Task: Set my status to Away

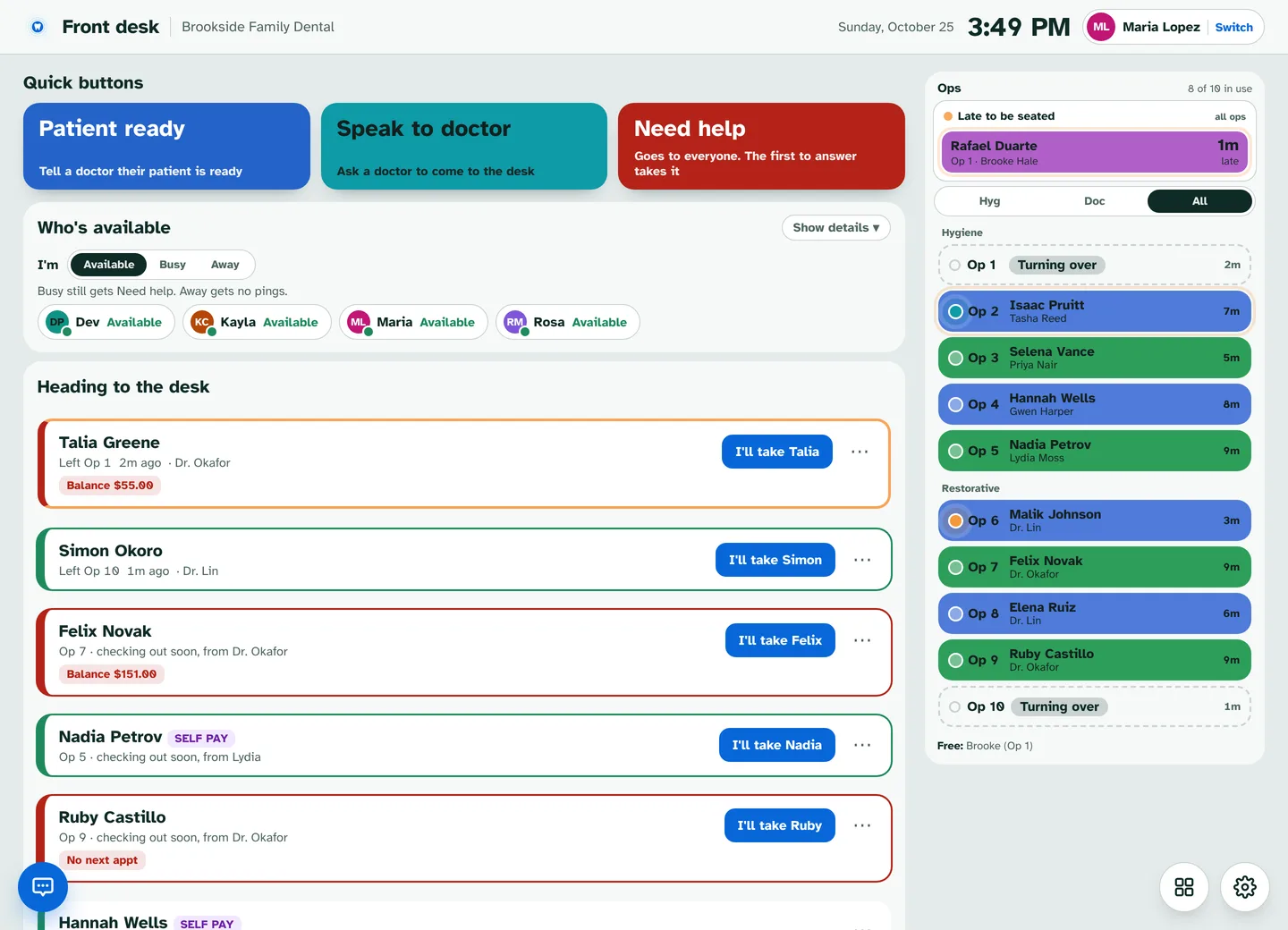Action: (225, 265)
